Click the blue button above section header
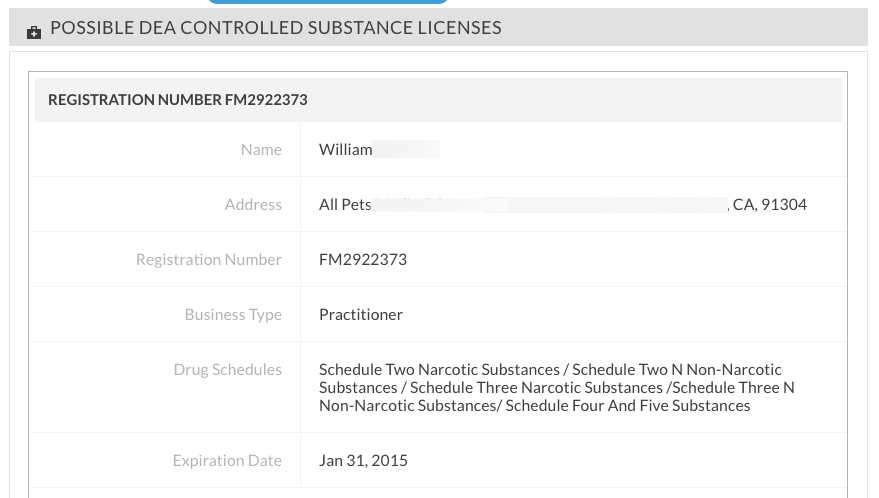The image size is (879, 498). coord(327,2)
